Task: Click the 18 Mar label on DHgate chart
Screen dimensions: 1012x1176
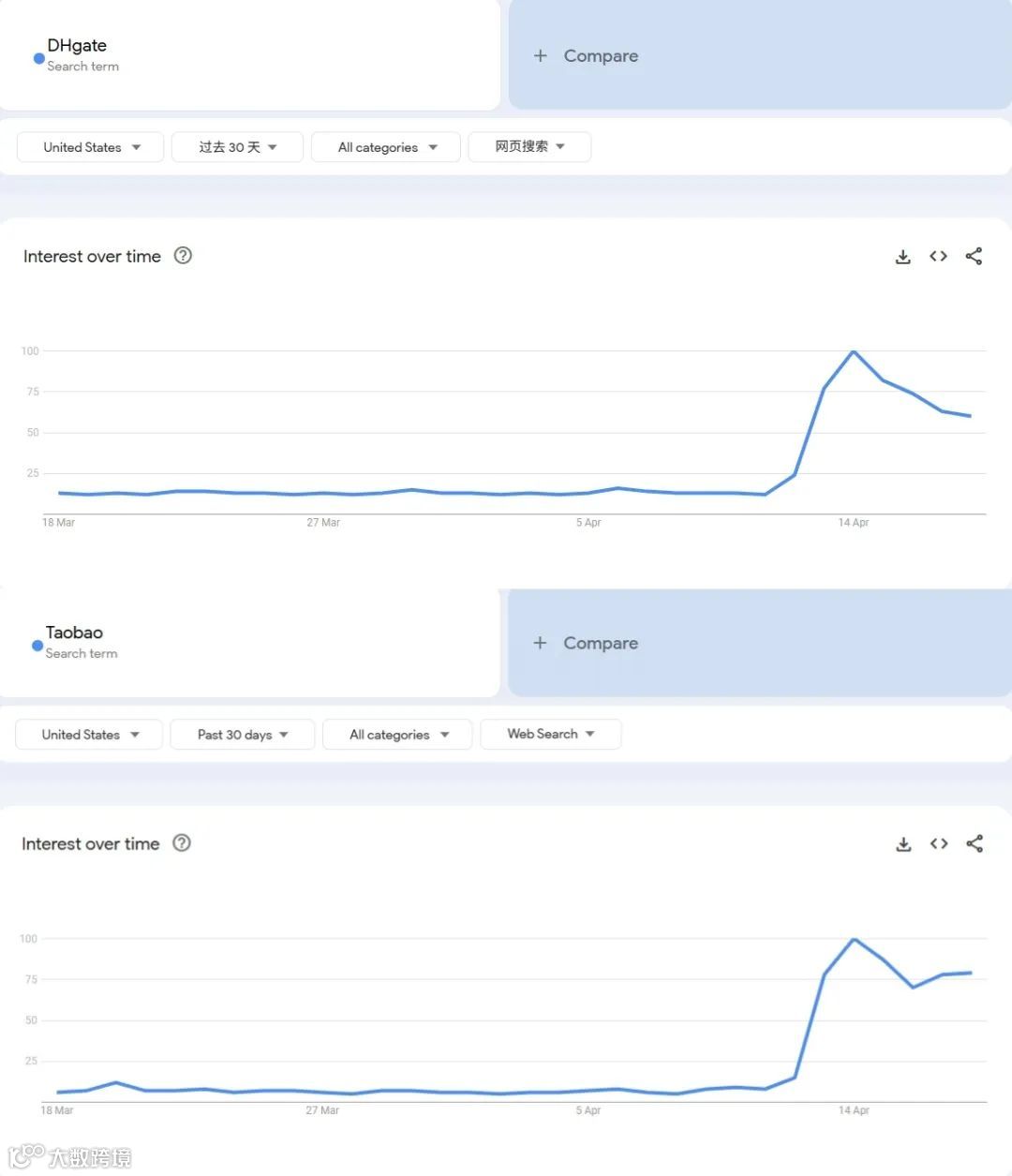Action: (x=58, y=523)
